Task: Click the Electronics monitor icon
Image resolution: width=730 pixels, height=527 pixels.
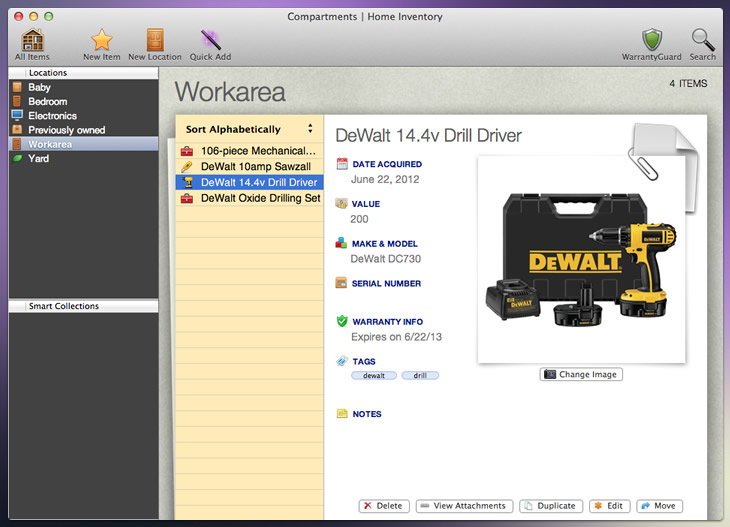Action: (x=17, y=115)
